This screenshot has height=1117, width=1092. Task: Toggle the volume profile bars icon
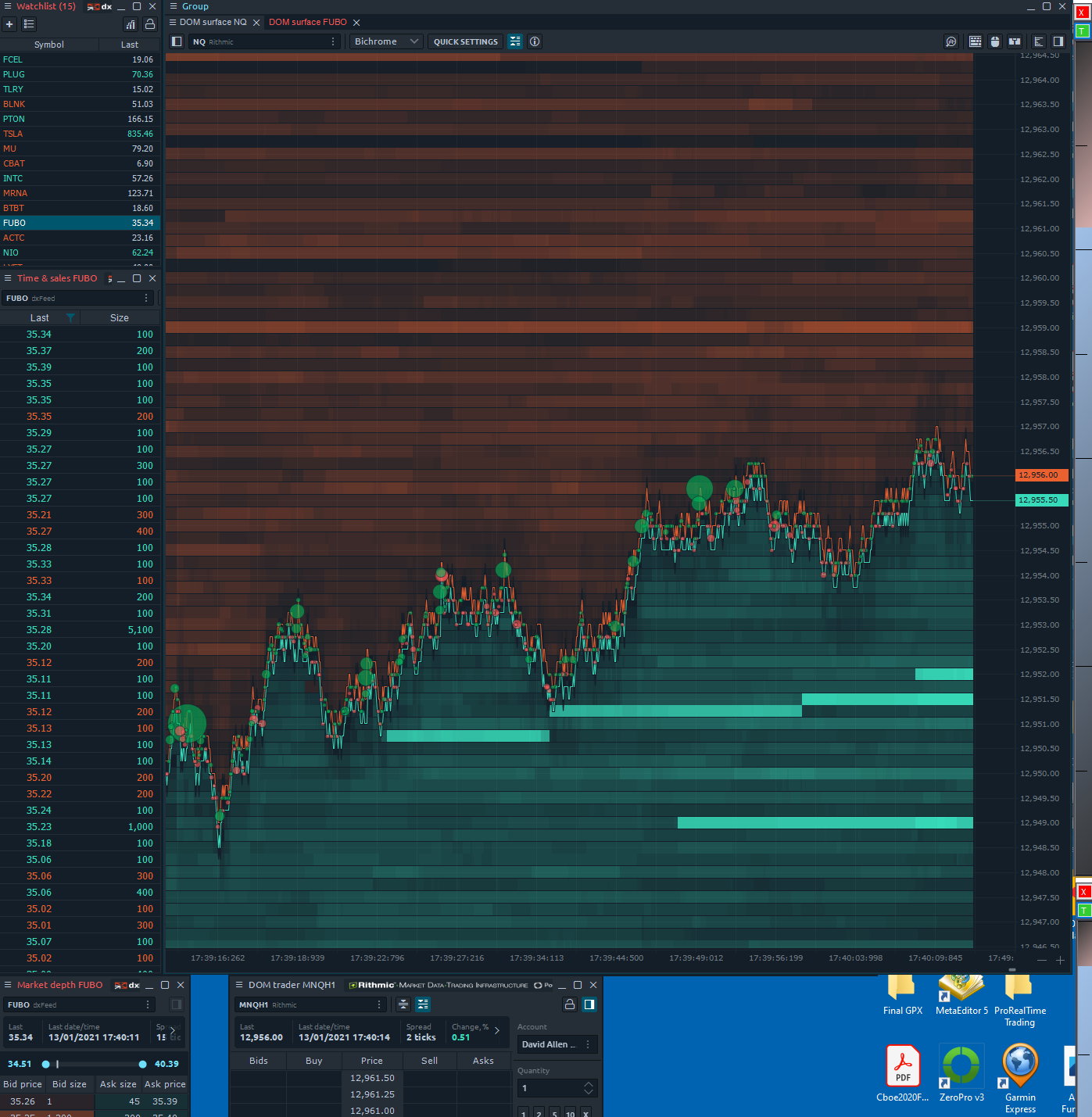coord(1039,41)
